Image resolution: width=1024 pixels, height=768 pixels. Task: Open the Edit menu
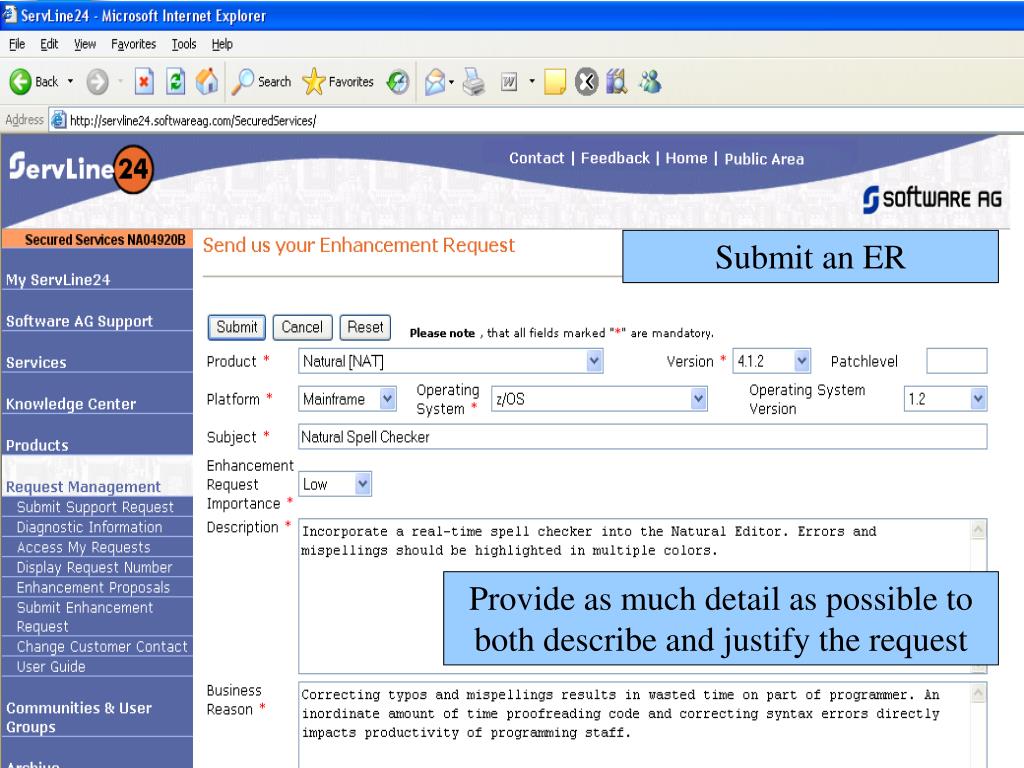[49, 44]
